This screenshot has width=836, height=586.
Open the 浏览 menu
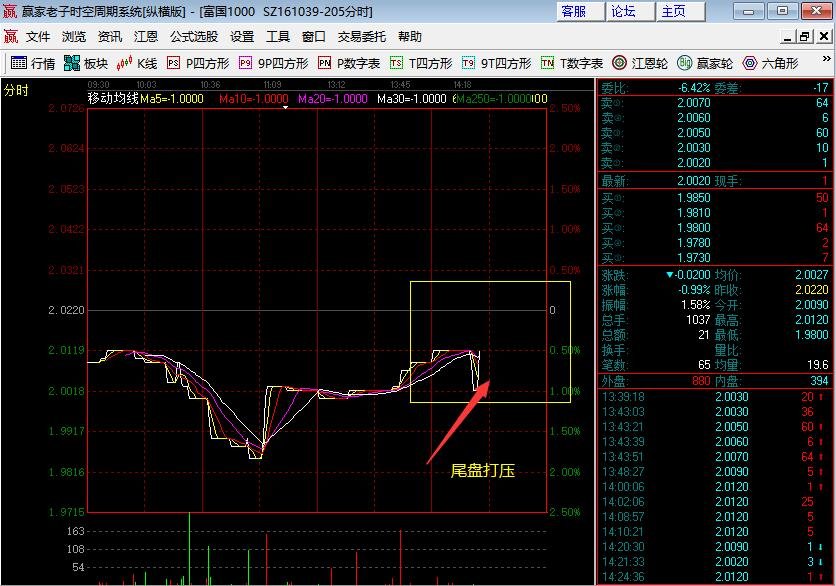(74, 36)
